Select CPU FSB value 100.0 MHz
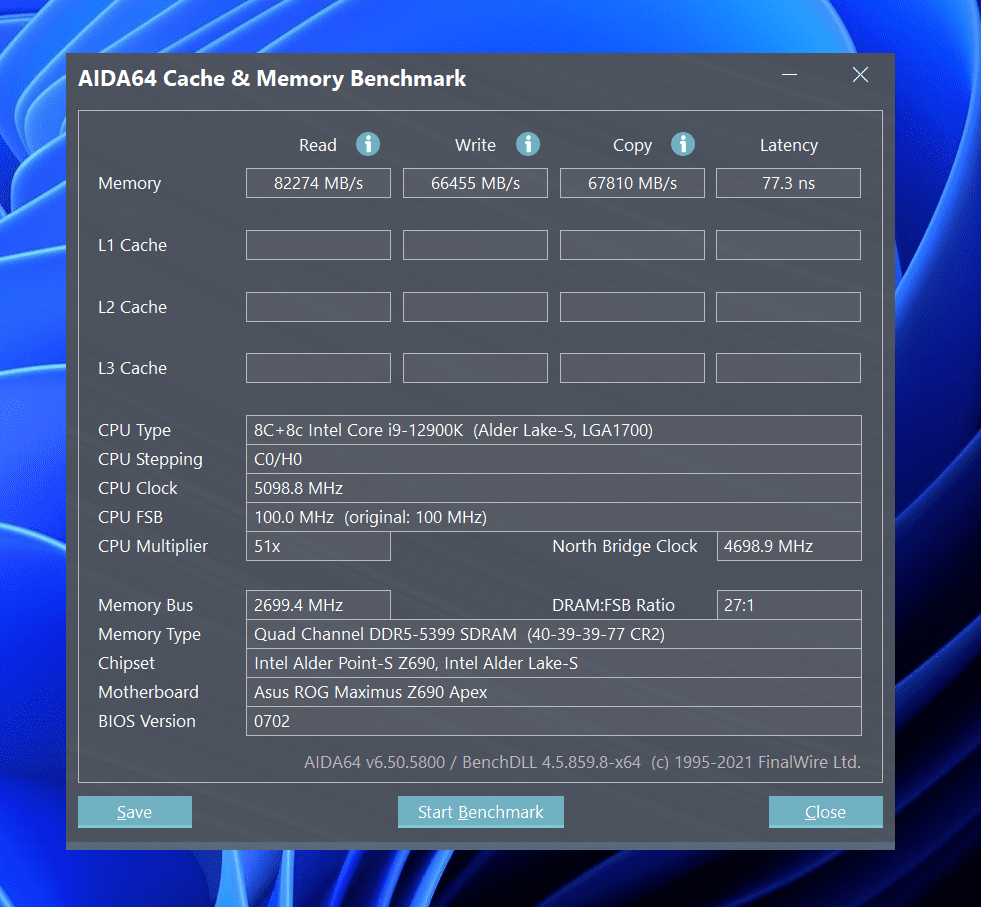The width and height of the screenshot is (981, 907). [554, 517]
